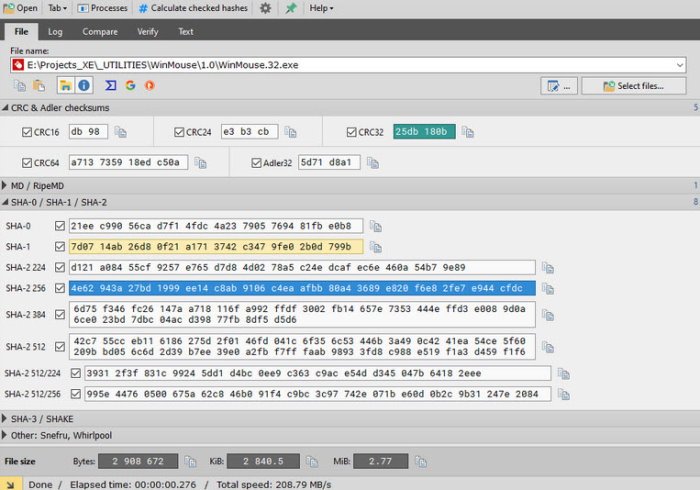Copy the file size in MiB
This screenshot has height=490, width=700.
(x=421, y=461)
